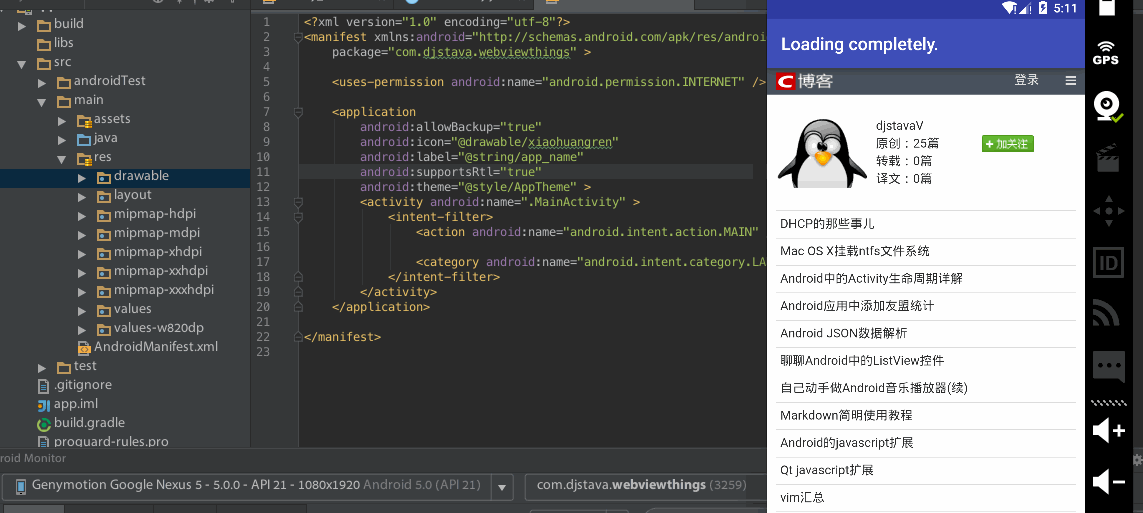Click the uses-permission INTERNET line in editor

(549, 82)
